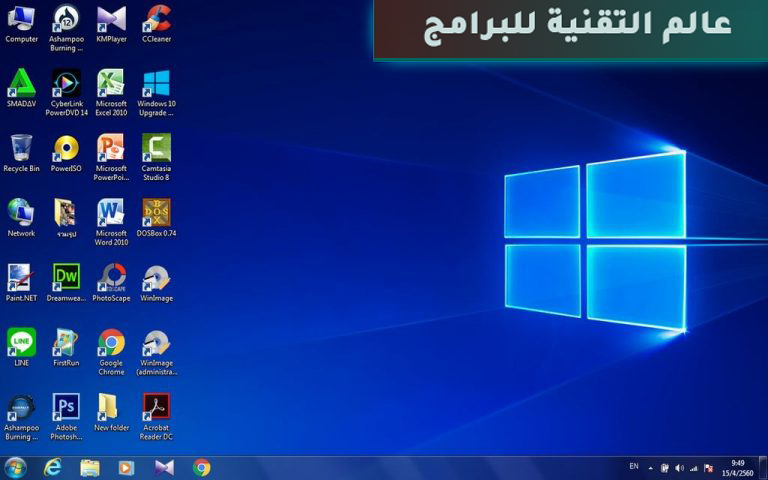Open Google Chrome from the desktop icons
The width and height of the screenshot is (768, 480).
(111, 352)
